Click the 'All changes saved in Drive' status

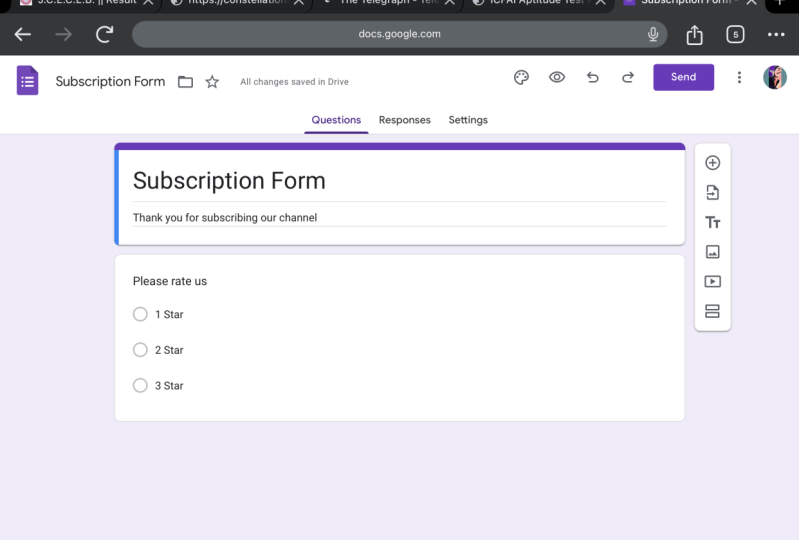(x=295, y=82)
